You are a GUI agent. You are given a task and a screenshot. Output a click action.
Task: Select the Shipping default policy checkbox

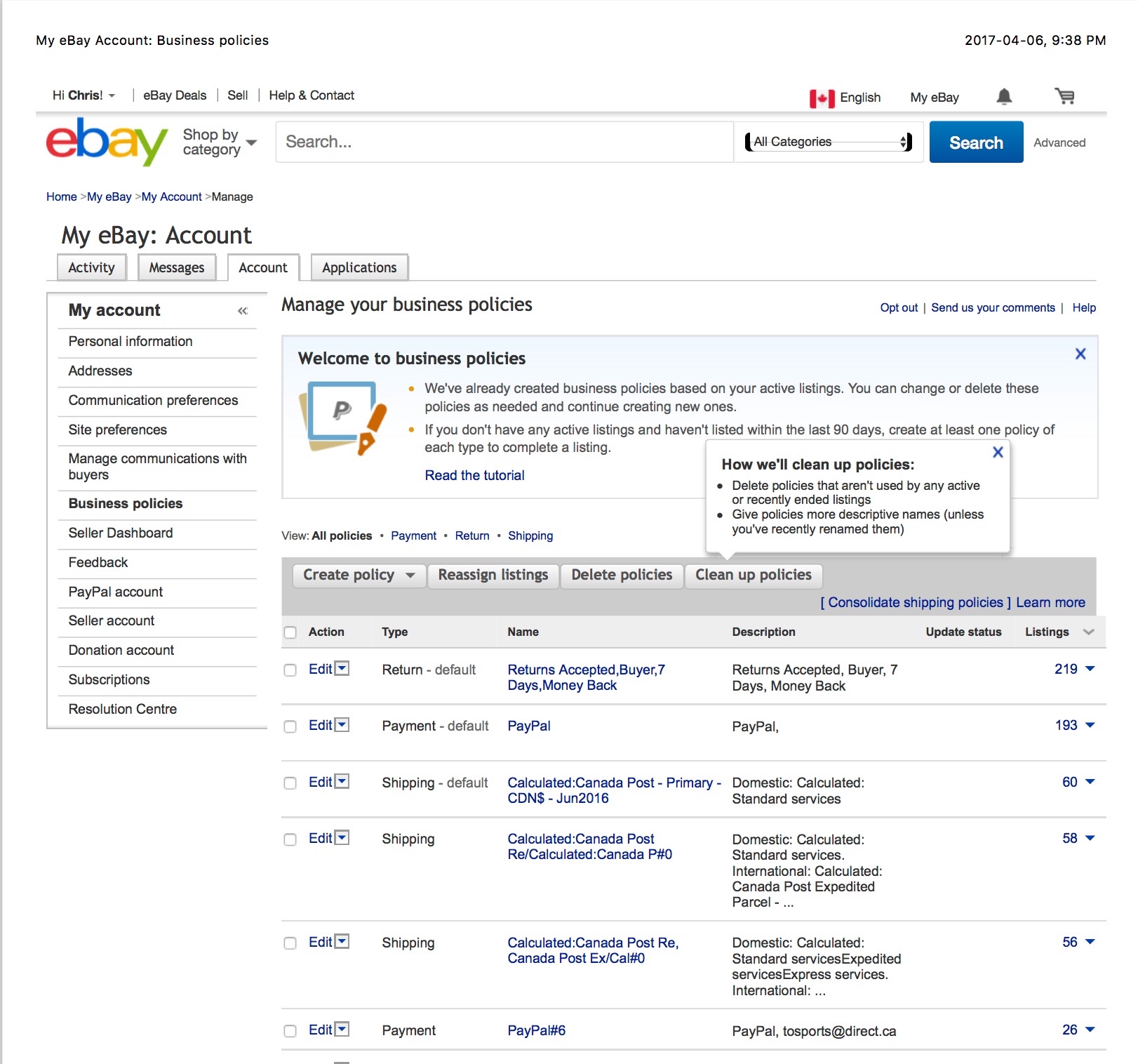pyautogui.click(x=290, y=783)
